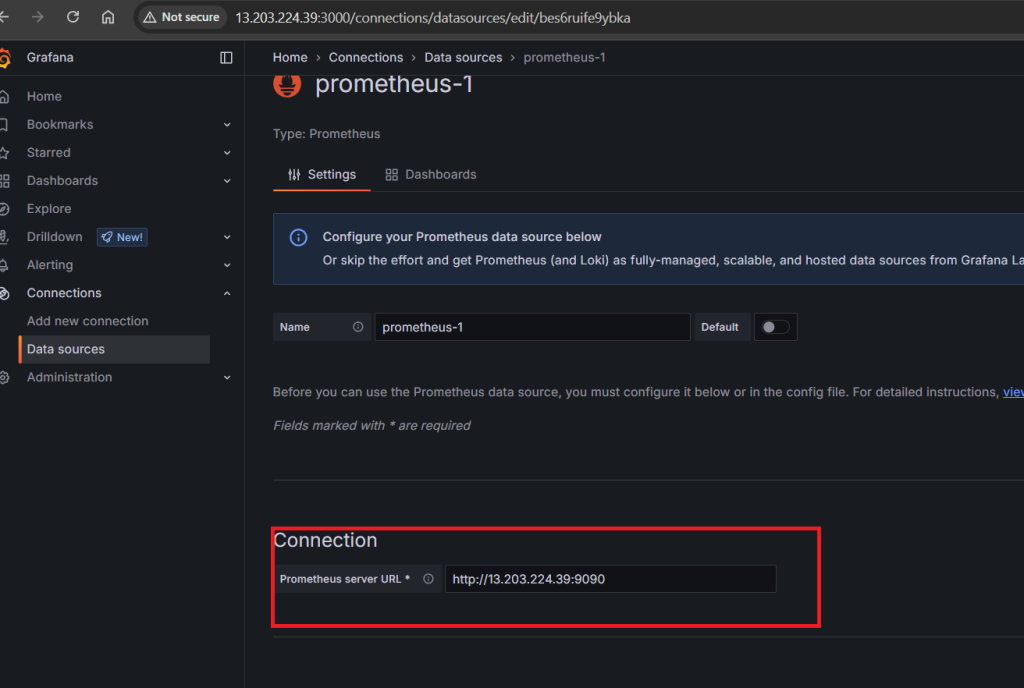Open Dashboards in the sidebar
Viewport: 1024px width, 688px height.
62,180
